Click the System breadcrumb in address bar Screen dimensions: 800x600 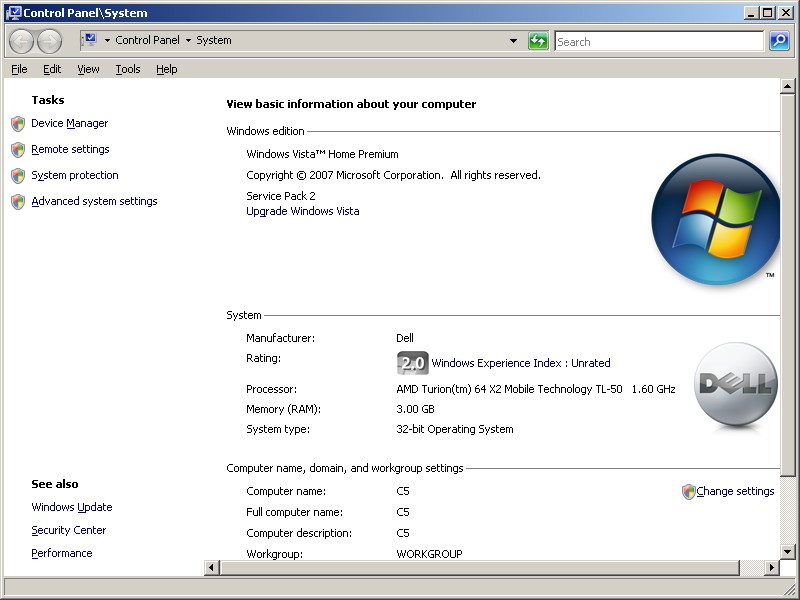(x=214, y=40)
